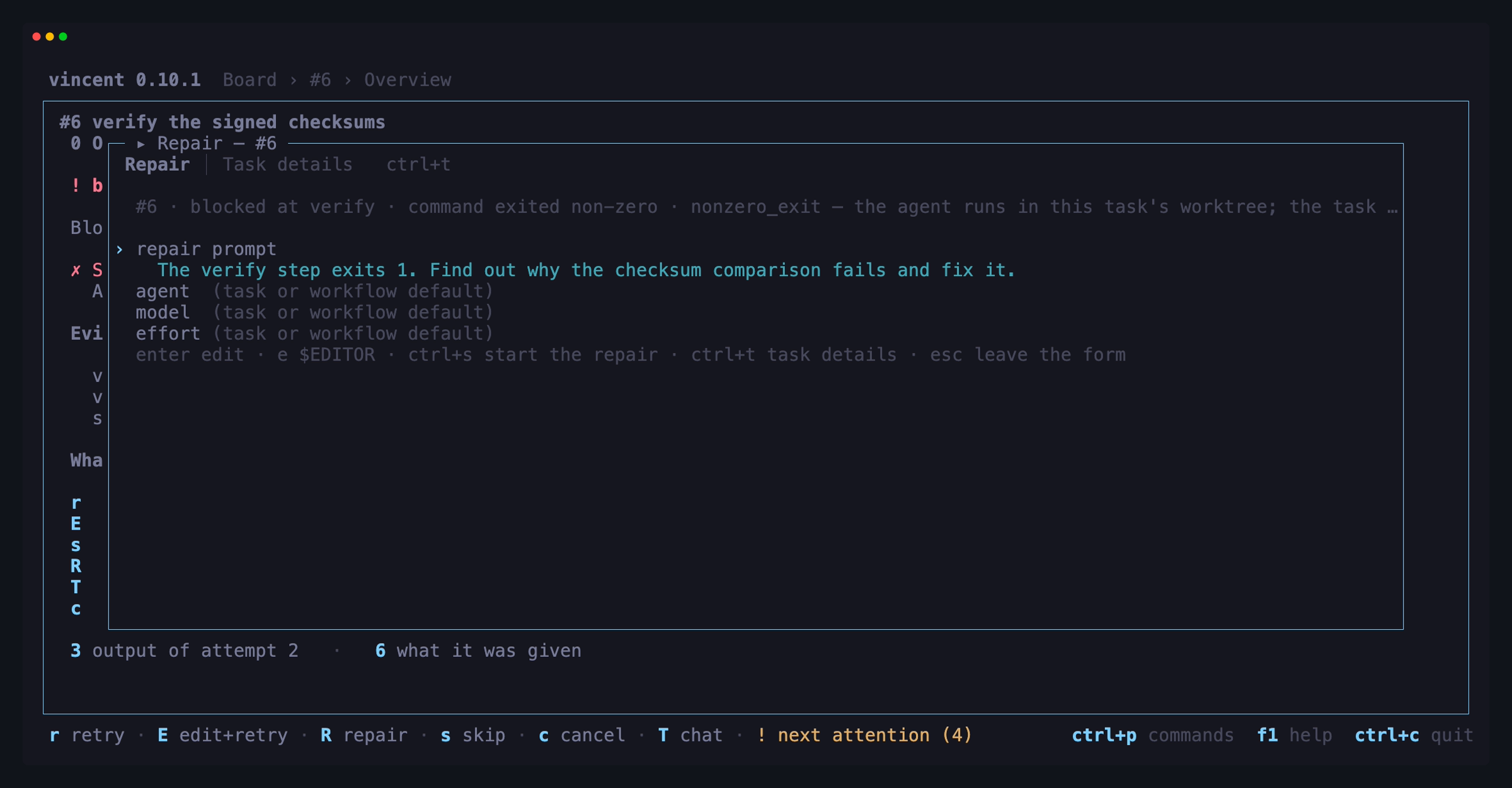Click ctrl+c quit in the footer
1512x788 pixels.
(1414, 735)
